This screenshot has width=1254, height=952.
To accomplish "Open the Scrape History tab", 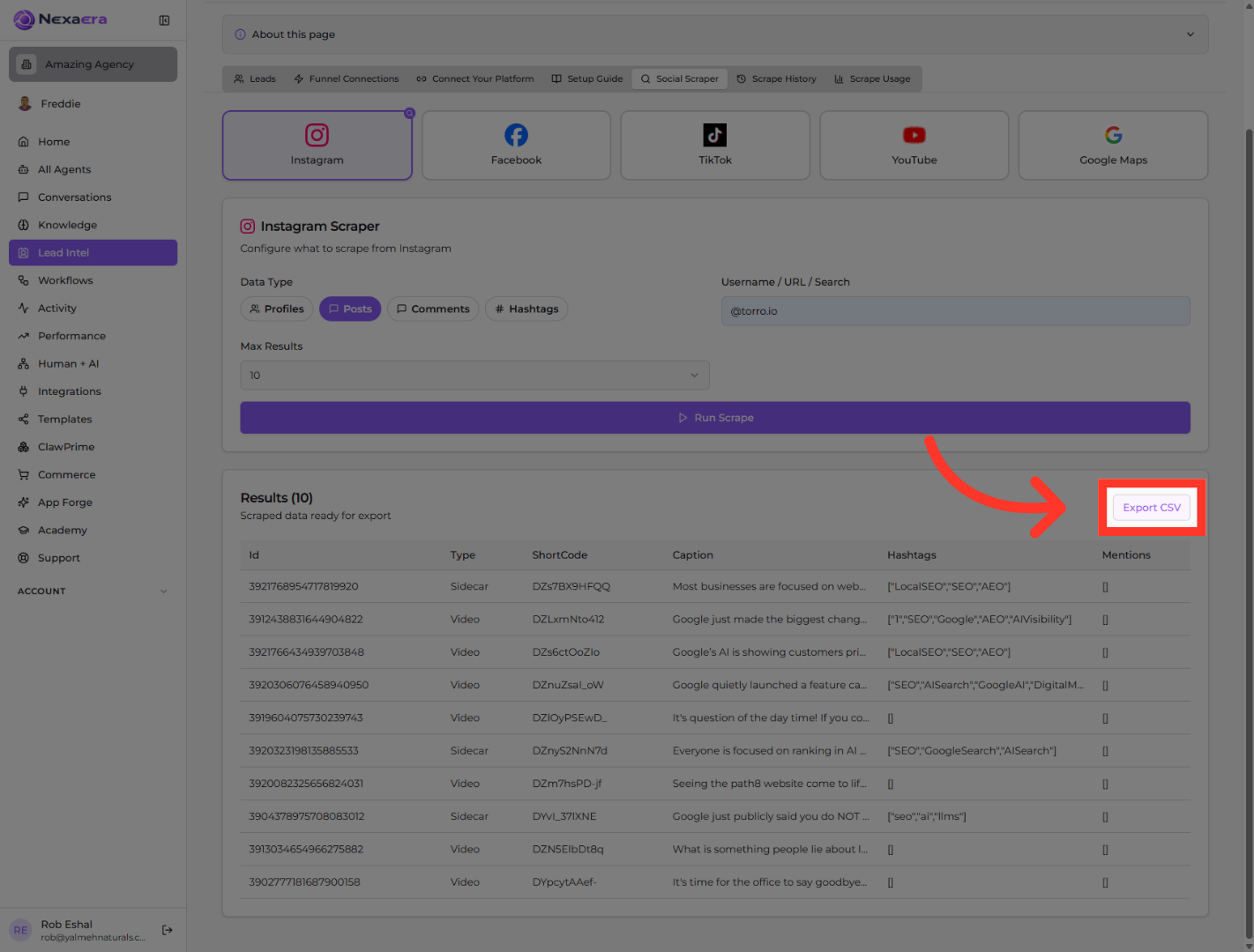I will coord(776,79).
